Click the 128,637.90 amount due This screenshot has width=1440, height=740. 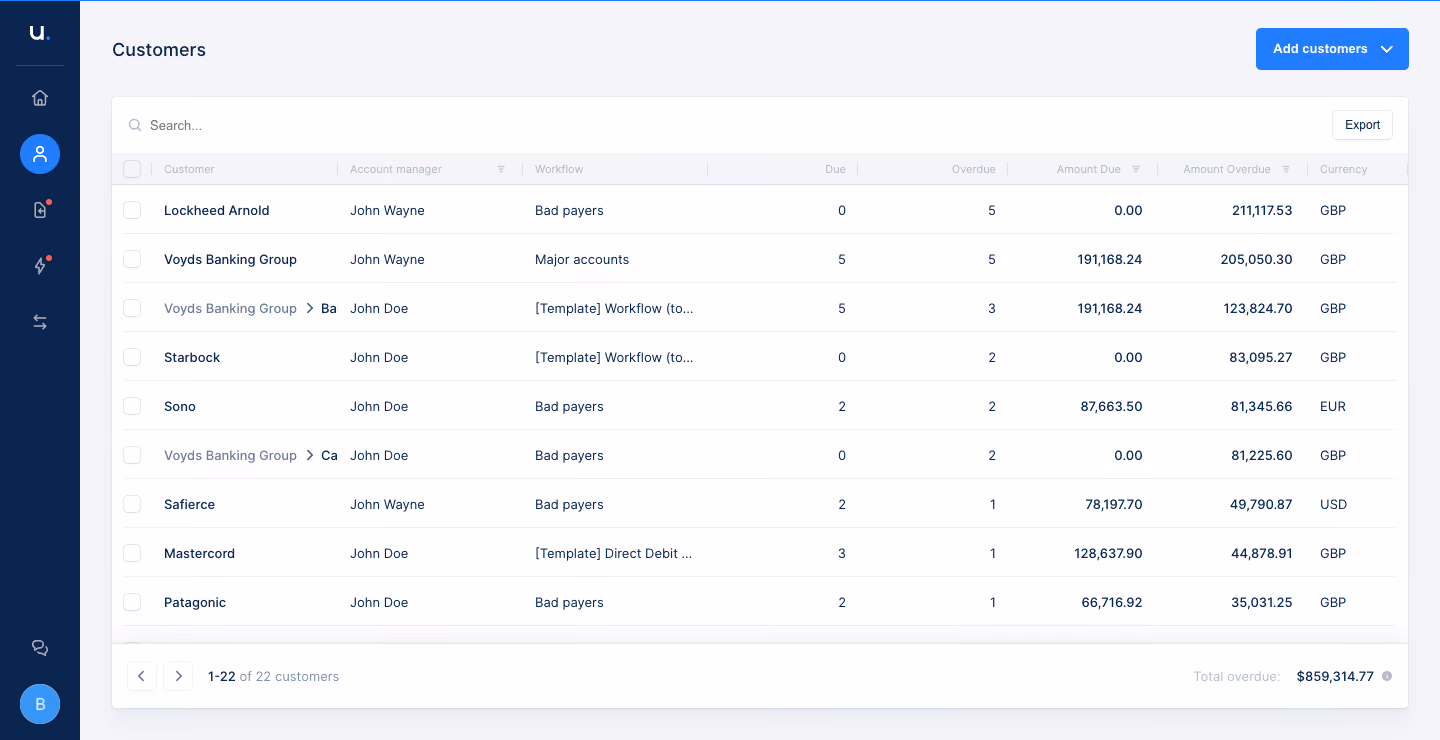[x=1110, y=553]
